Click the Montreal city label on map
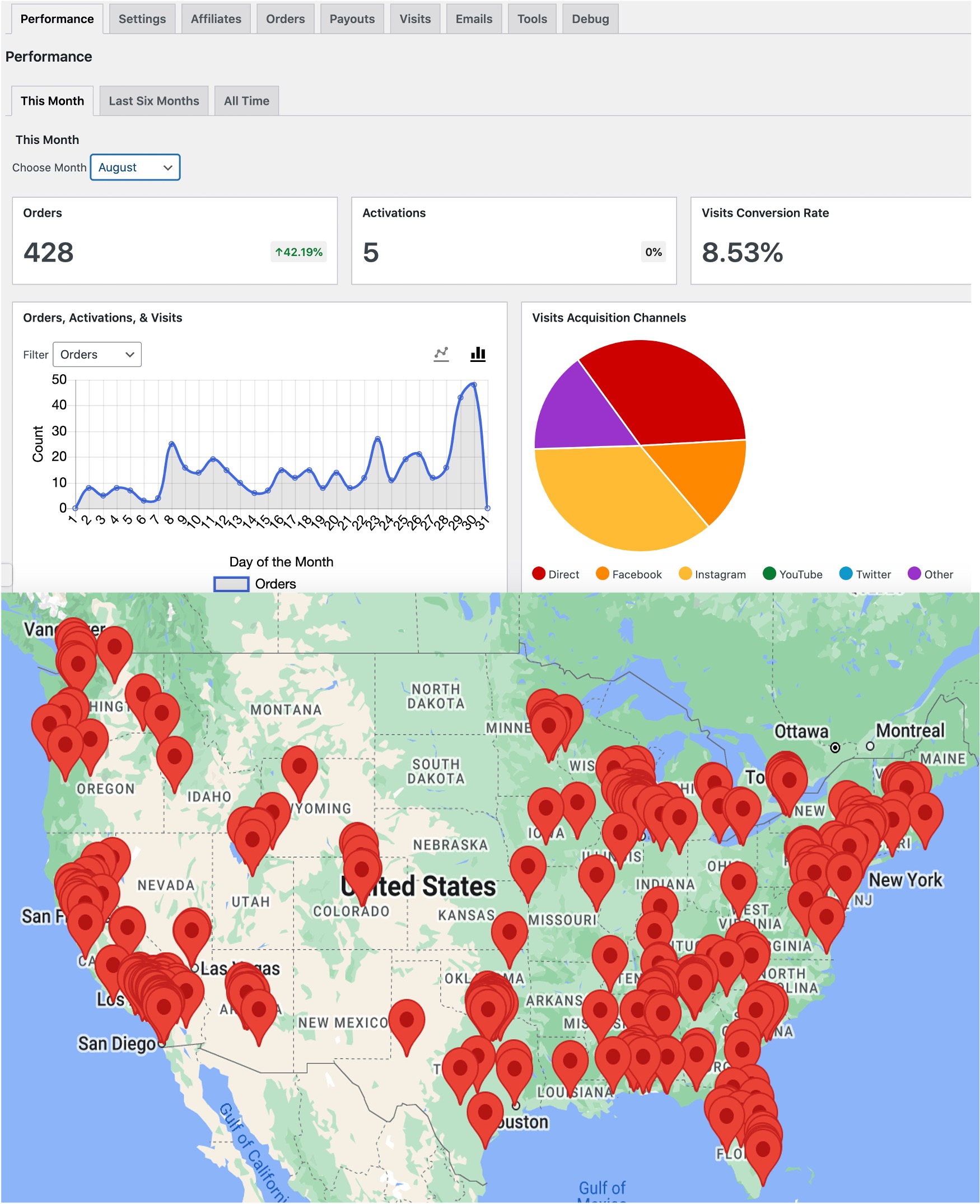980x1204 pixels. tap(909, 730)
